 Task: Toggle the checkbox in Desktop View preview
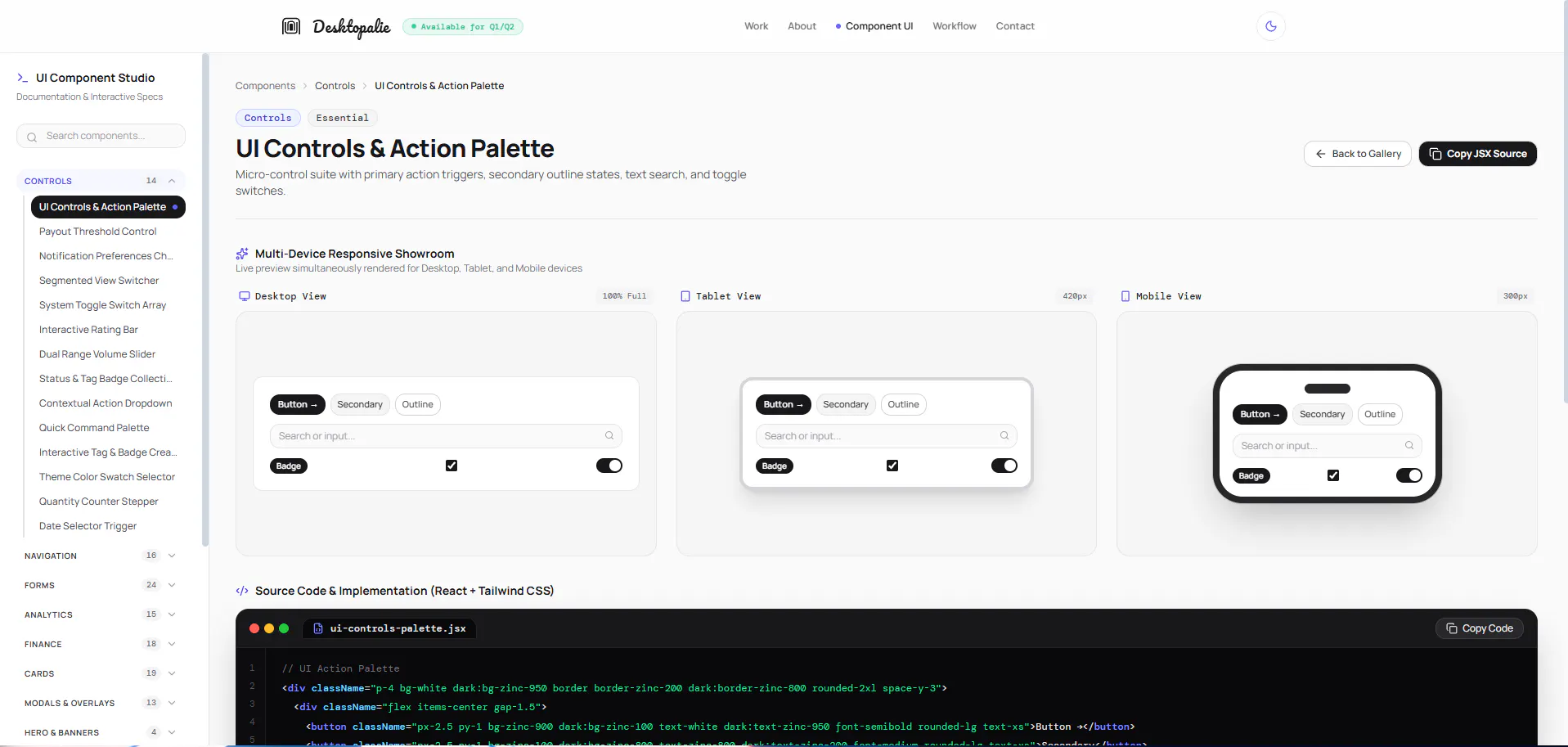tap(452, 466)
